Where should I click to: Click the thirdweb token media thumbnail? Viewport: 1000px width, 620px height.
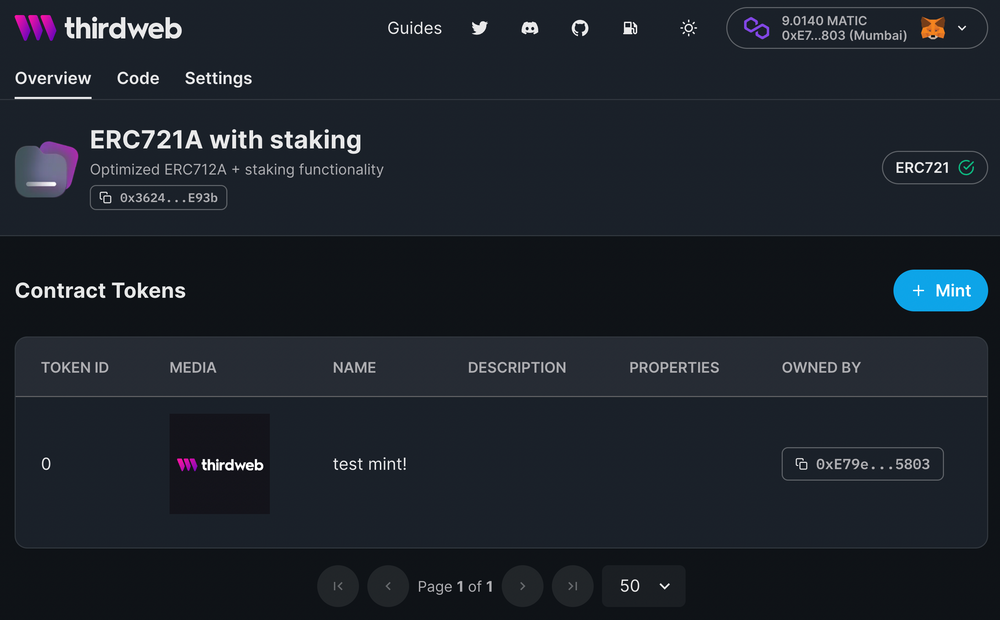click(x=220, y=464)
